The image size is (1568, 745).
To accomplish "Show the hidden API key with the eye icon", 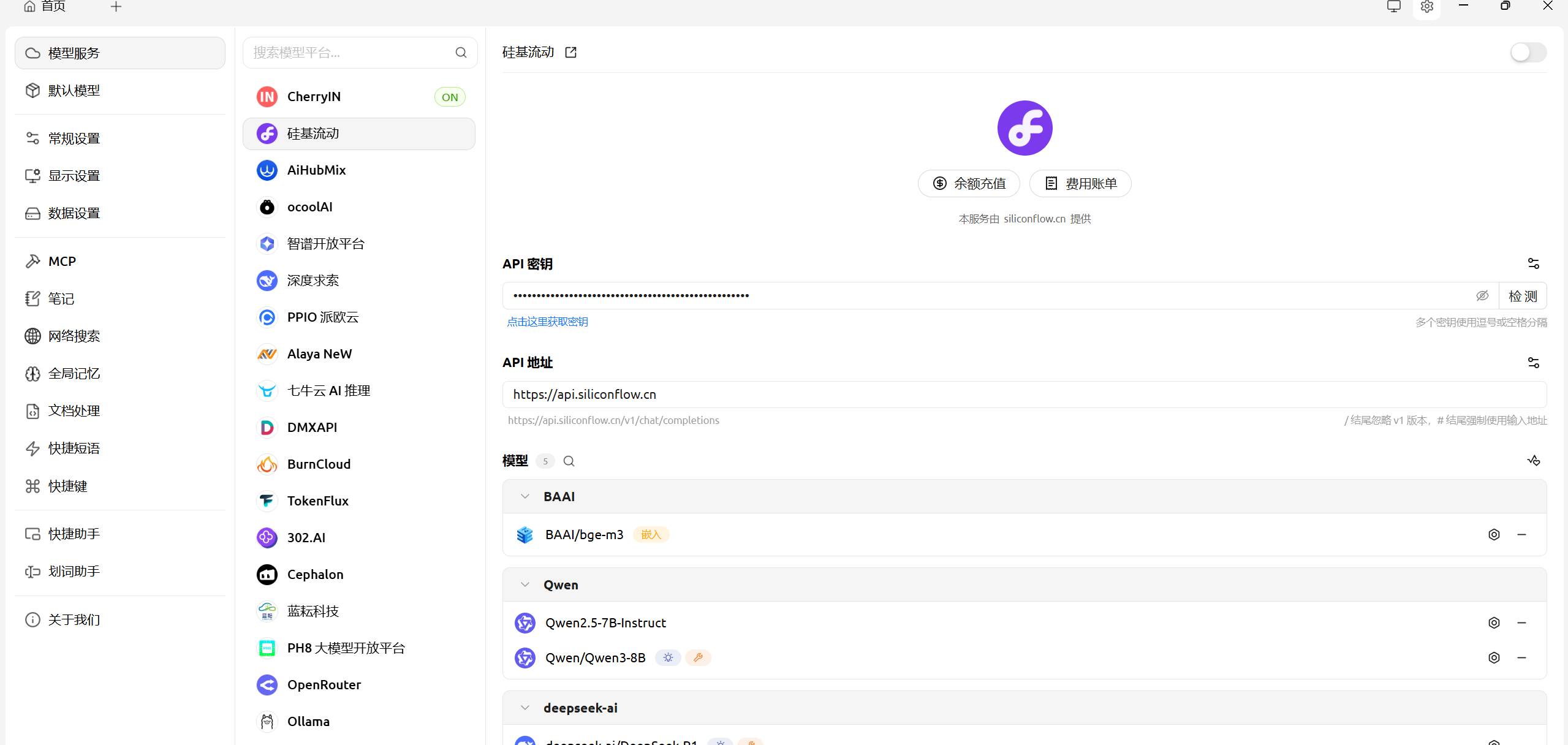I will [x=1482, y=296].
